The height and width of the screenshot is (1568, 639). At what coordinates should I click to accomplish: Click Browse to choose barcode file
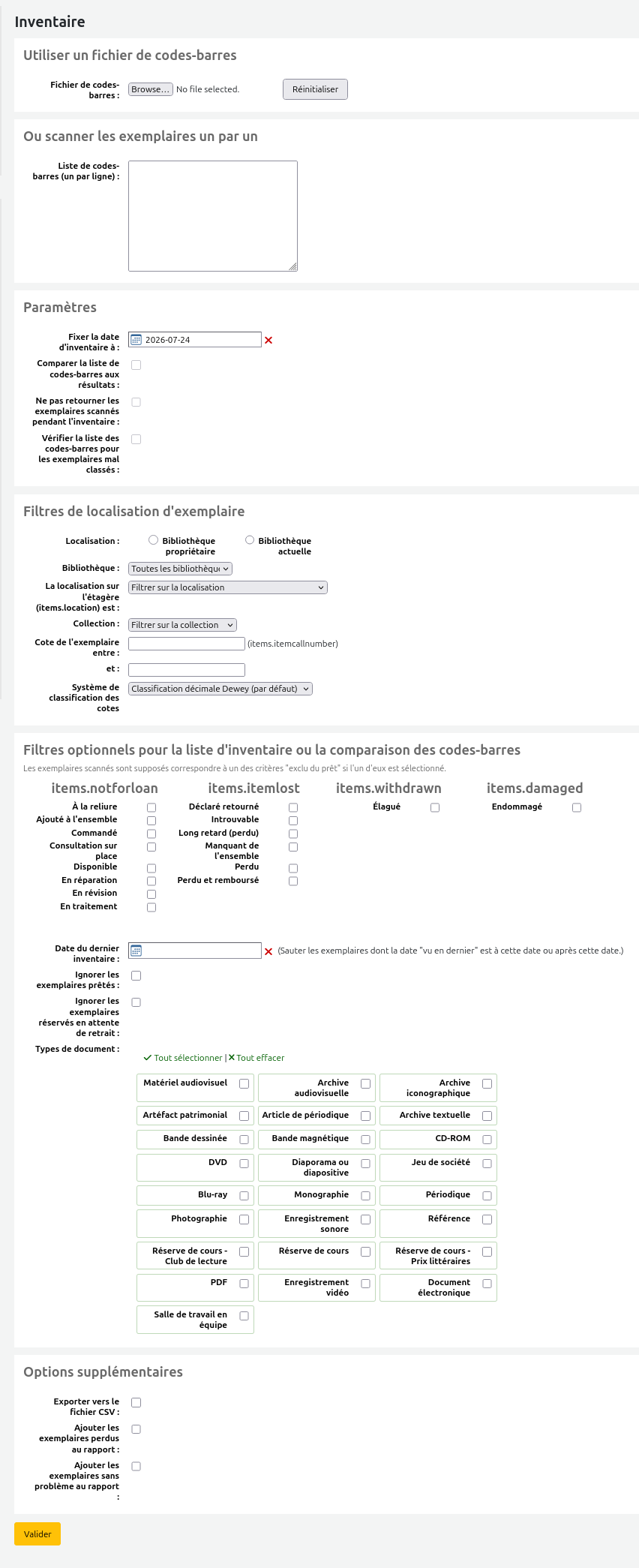click(151, 89)
